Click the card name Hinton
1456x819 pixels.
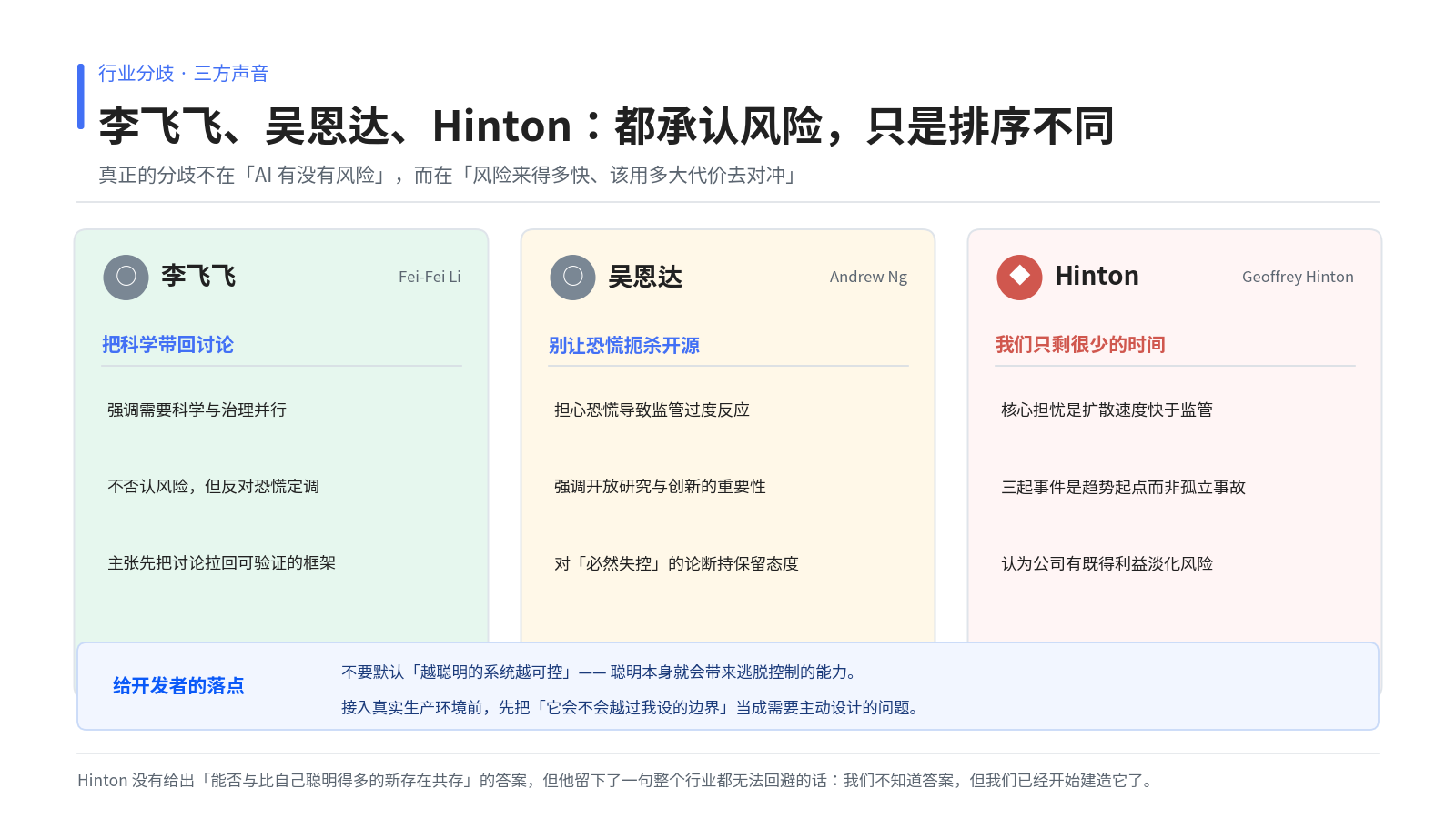click(x=1097, y=277)
